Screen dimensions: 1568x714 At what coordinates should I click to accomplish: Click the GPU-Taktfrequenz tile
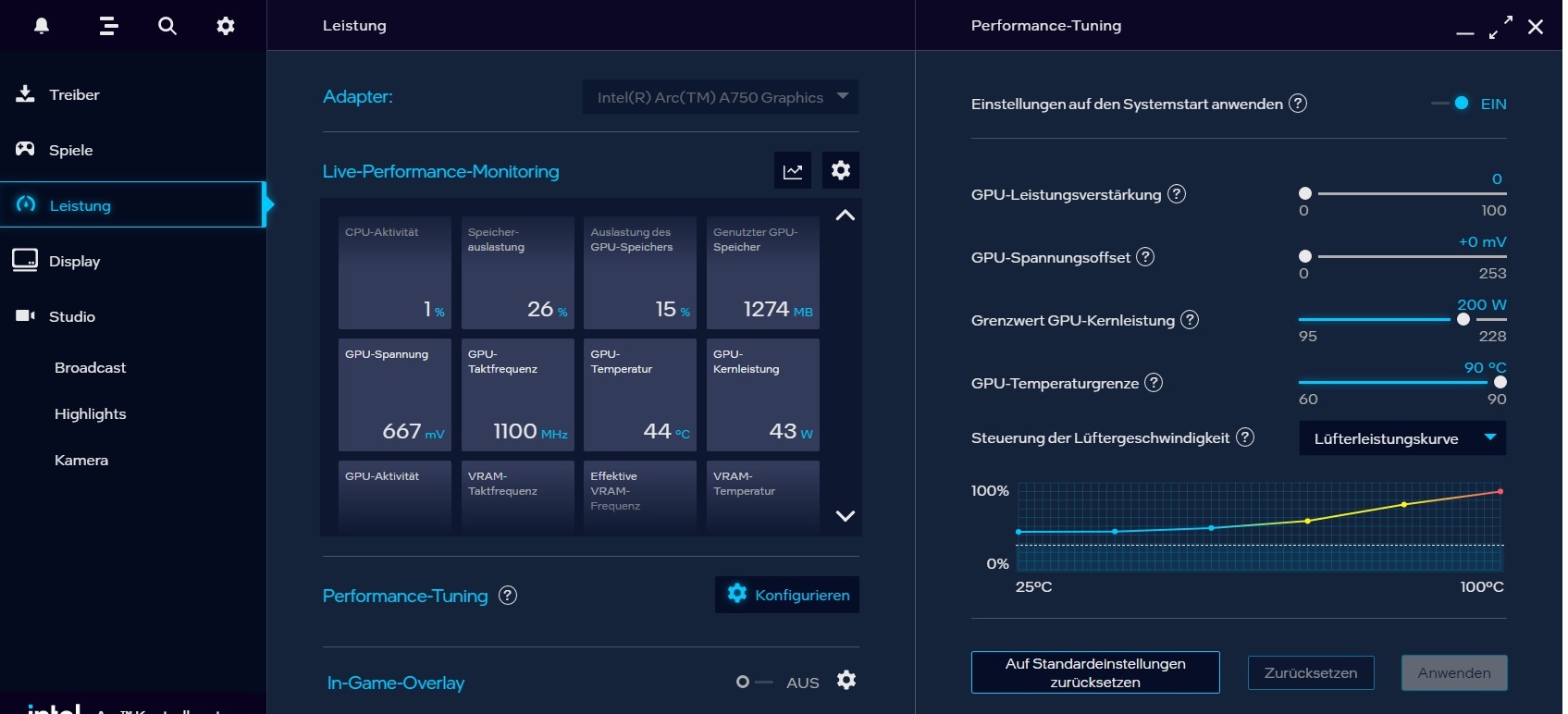(518, 395)
